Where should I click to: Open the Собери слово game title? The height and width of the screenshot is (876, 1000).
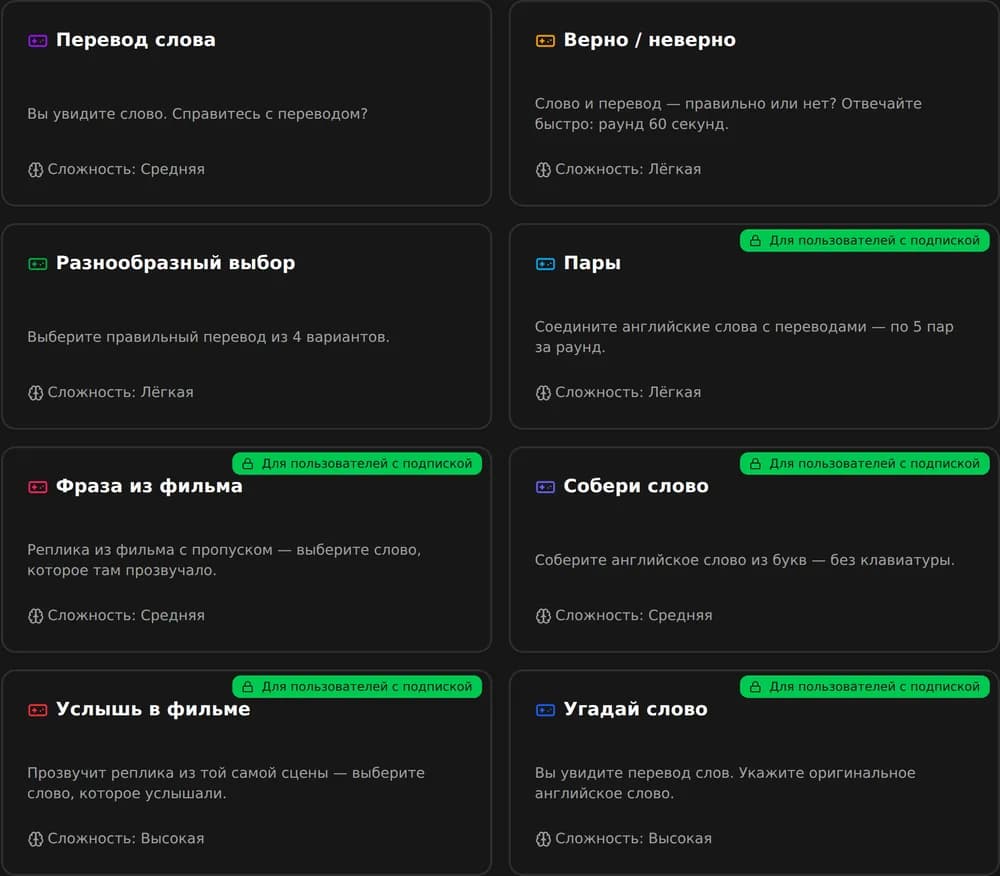(636, 486)
